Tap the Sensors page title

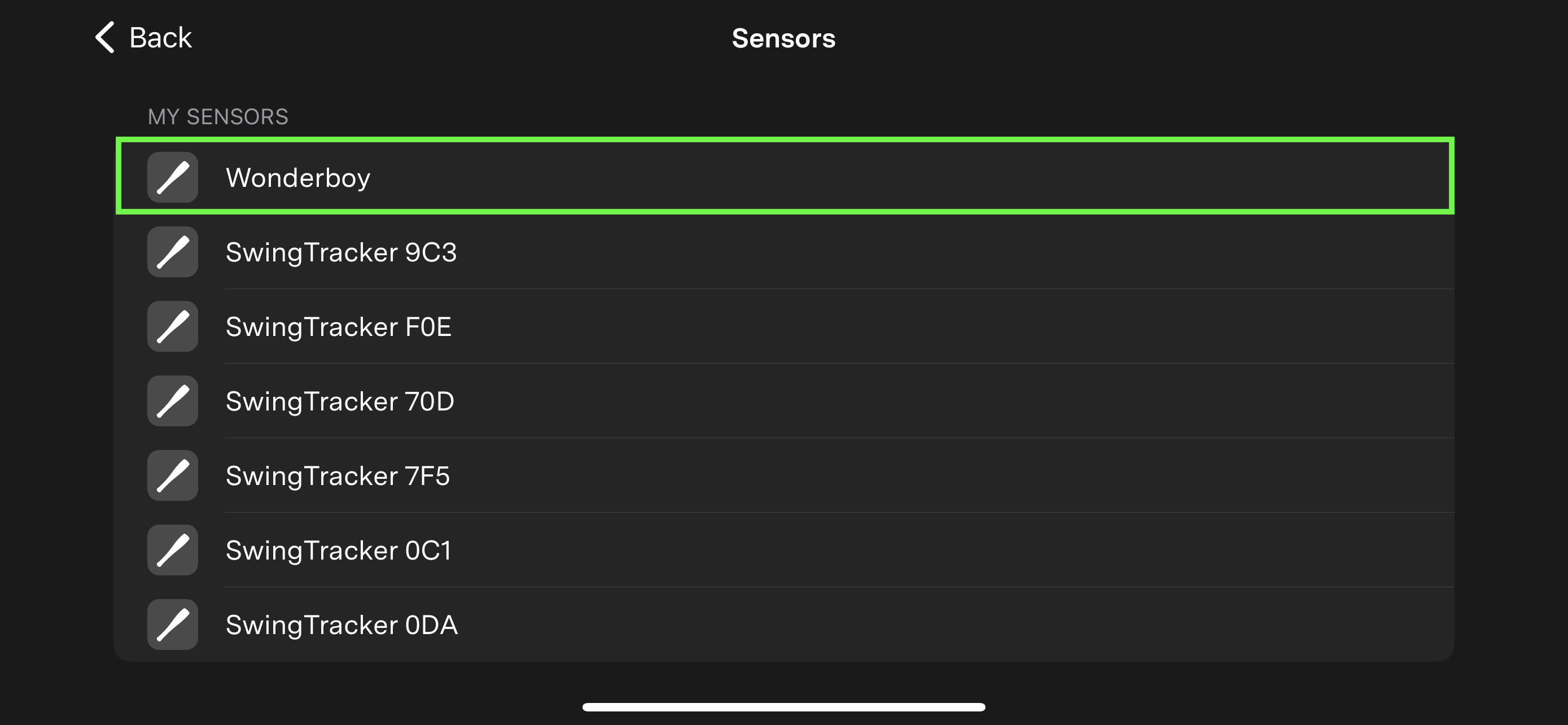coord(783,38)
